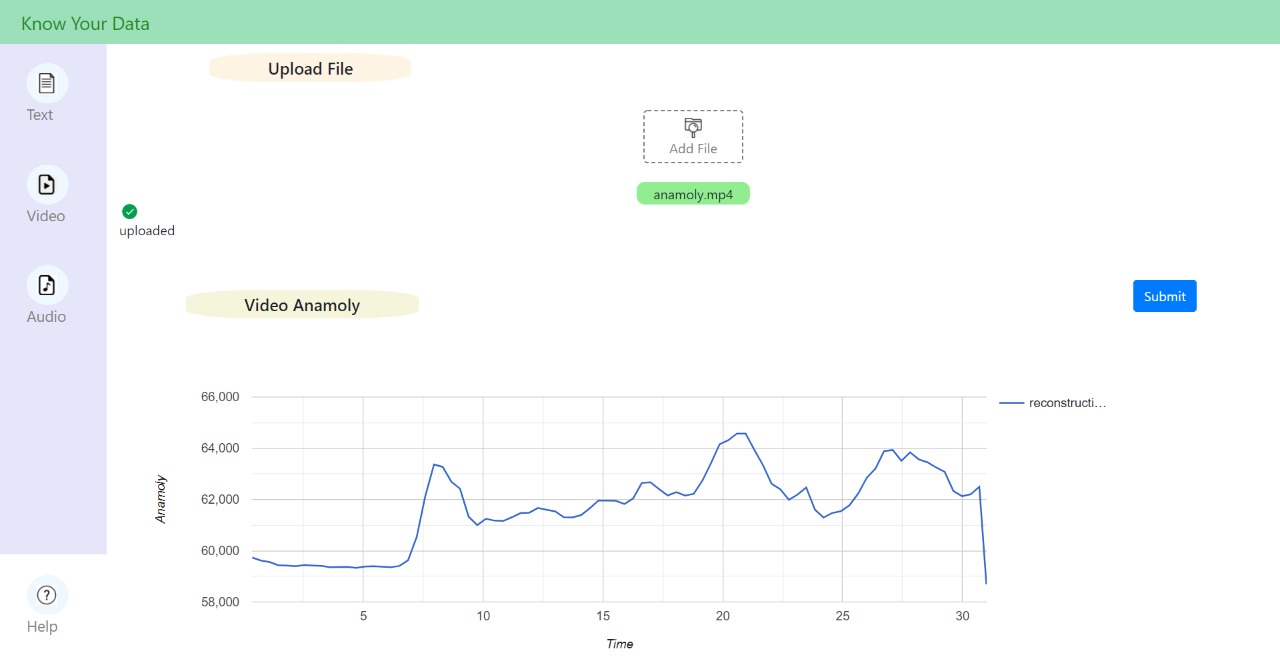Click the blue legend line marker

[1012, 403]
